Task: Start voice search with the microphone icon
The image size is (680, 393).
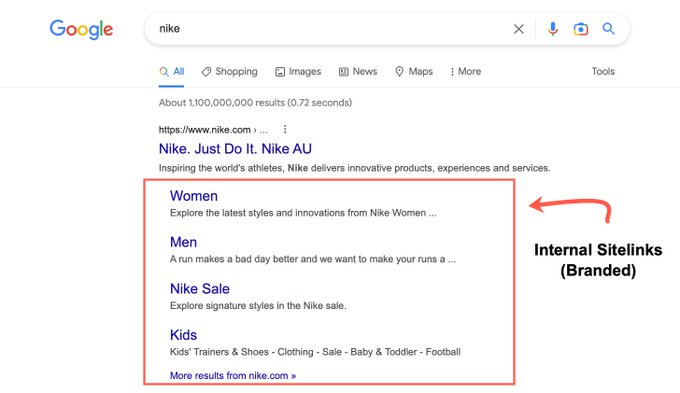Action: click(552, 29)
